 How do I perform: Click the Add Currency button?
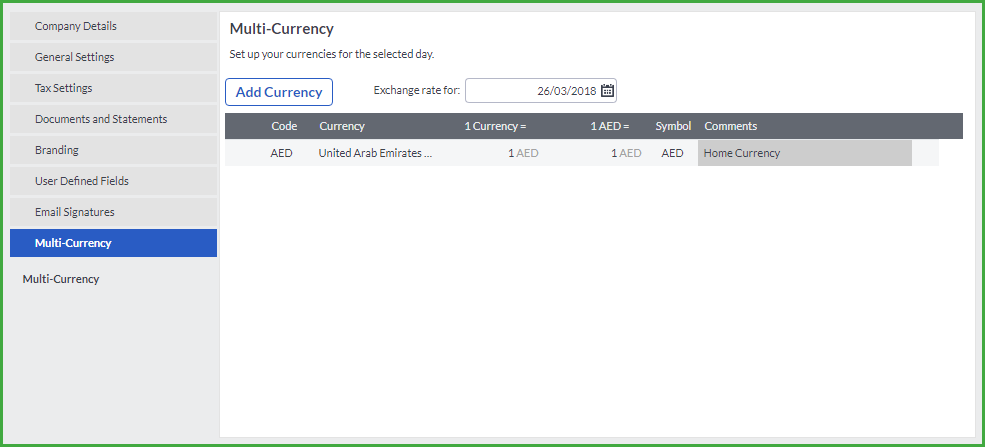(279, 92)
